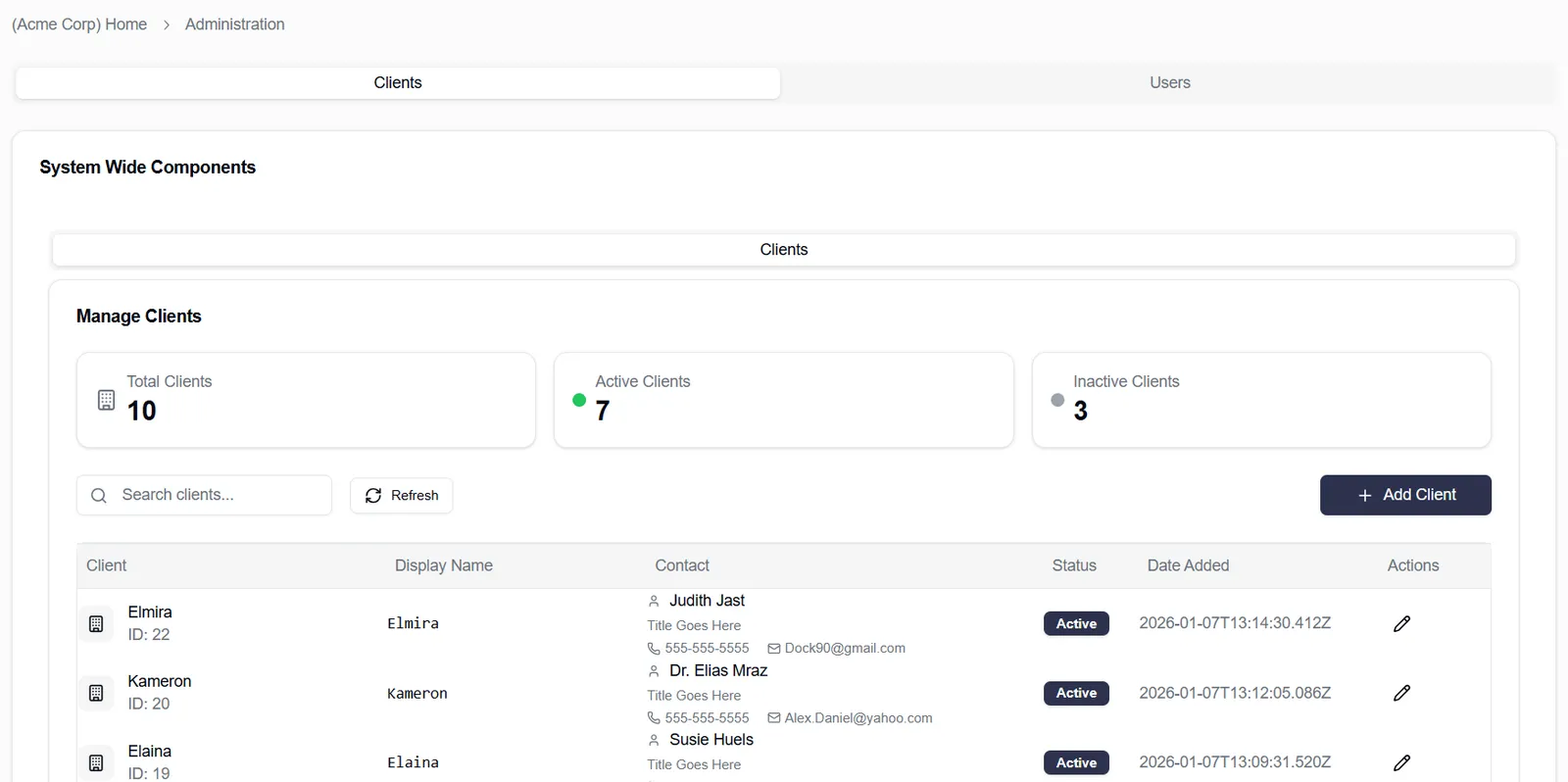Go to (Acme Corp) Home breadcrumb
1568x782 pixels.
(x=79, y=24)
